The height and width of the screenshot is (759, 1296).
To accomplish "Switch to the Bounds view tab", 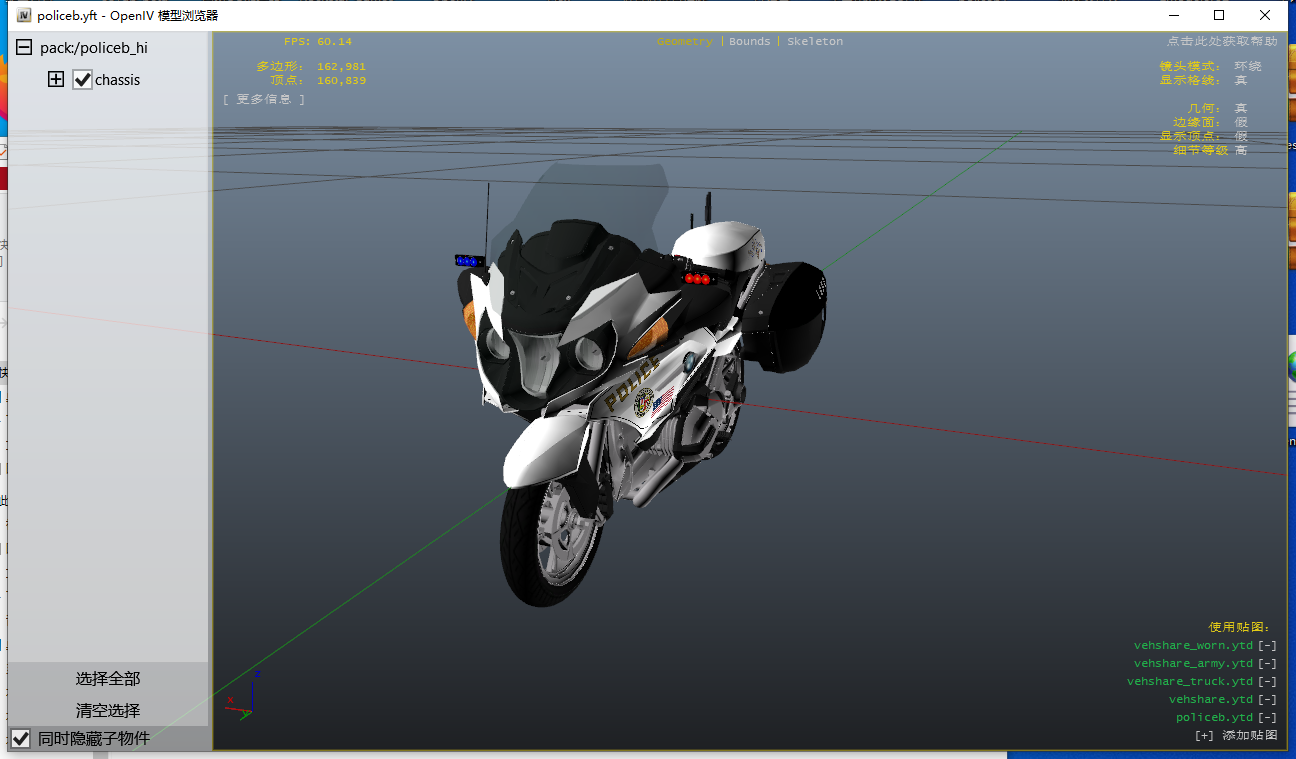I will (x=749, y=42).
